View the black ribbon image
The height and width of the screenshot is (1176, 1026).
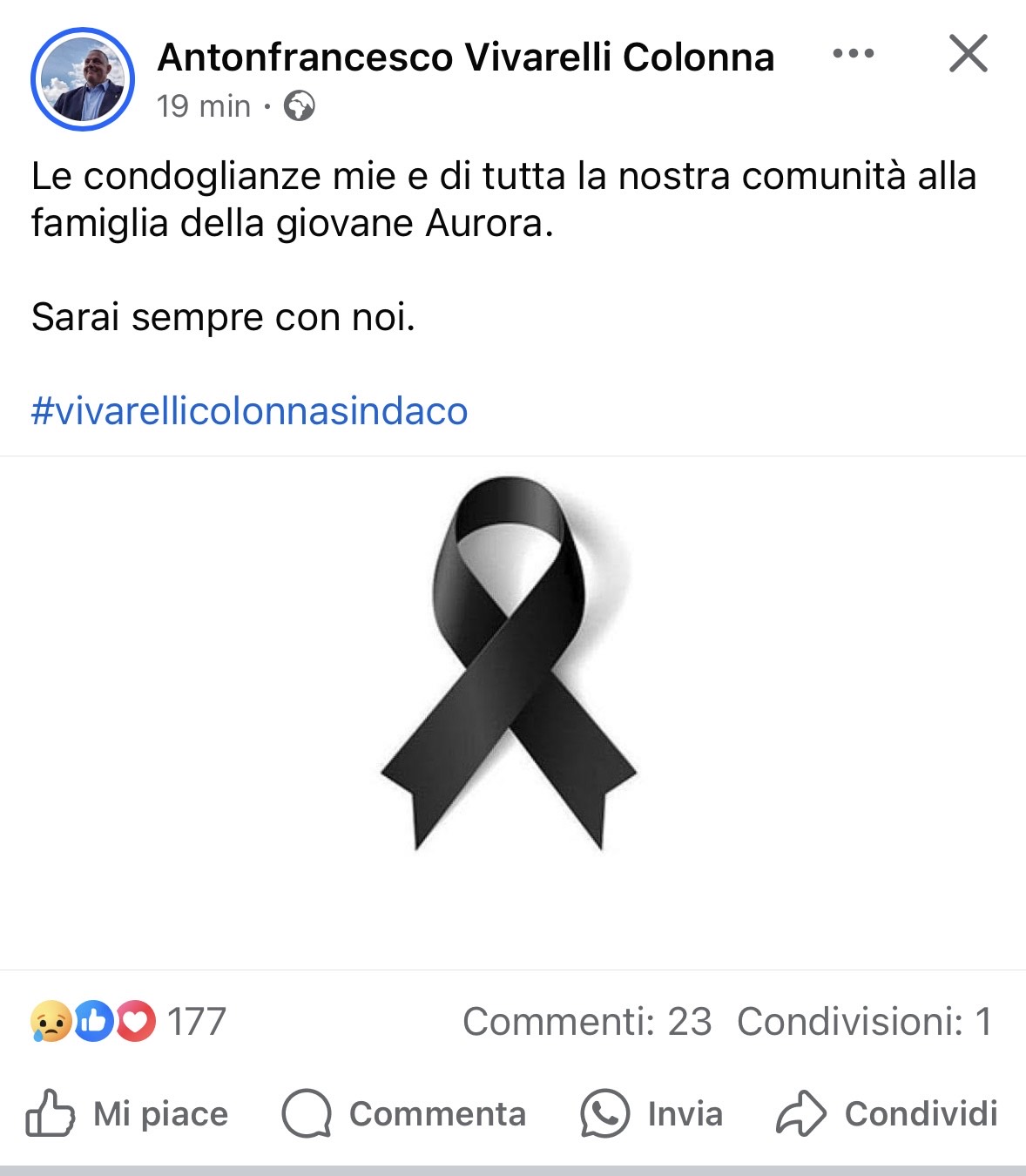pos(512,713)
